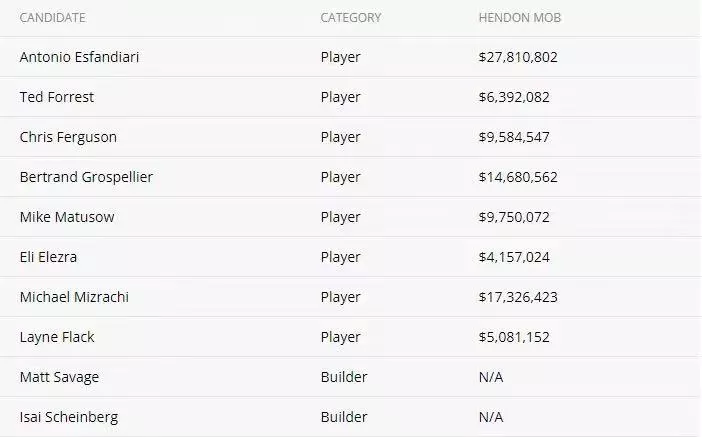Click N/A value in Isai Scheinberg row
The height and width of the screenshot is (437, 702).
(491, 417)
